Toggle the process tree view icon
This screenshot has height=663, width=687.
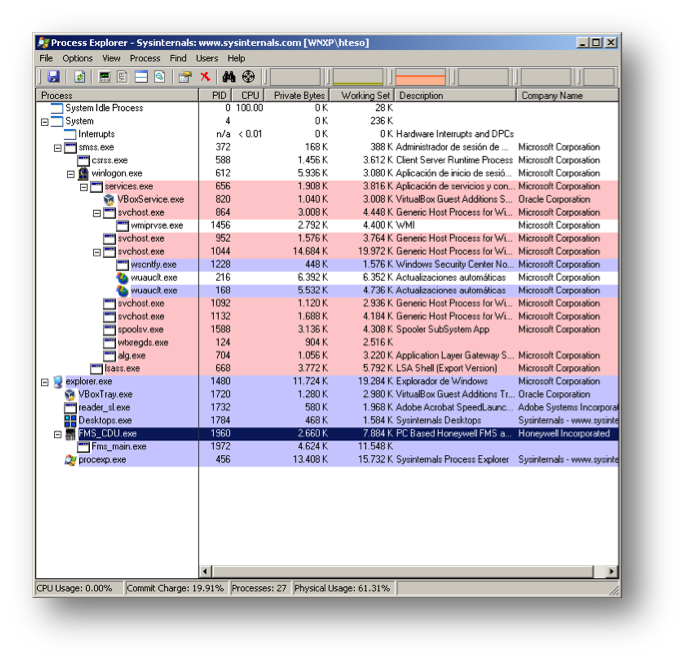coord(122,77)
